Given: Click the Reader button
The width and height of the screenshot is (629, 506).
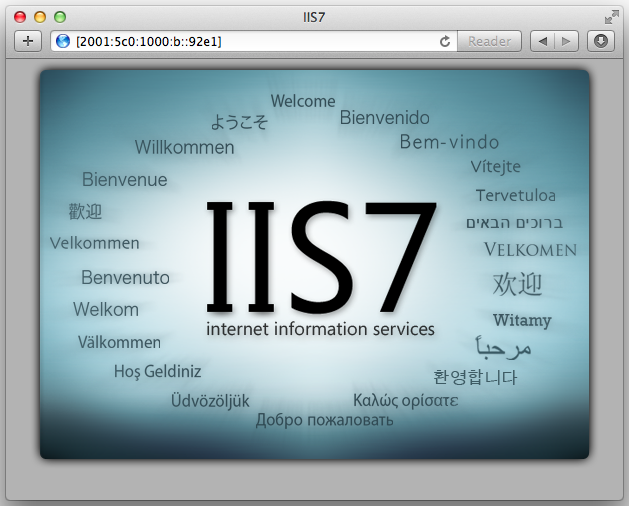Looking at the screenshot, I should (x=489, y=41).
